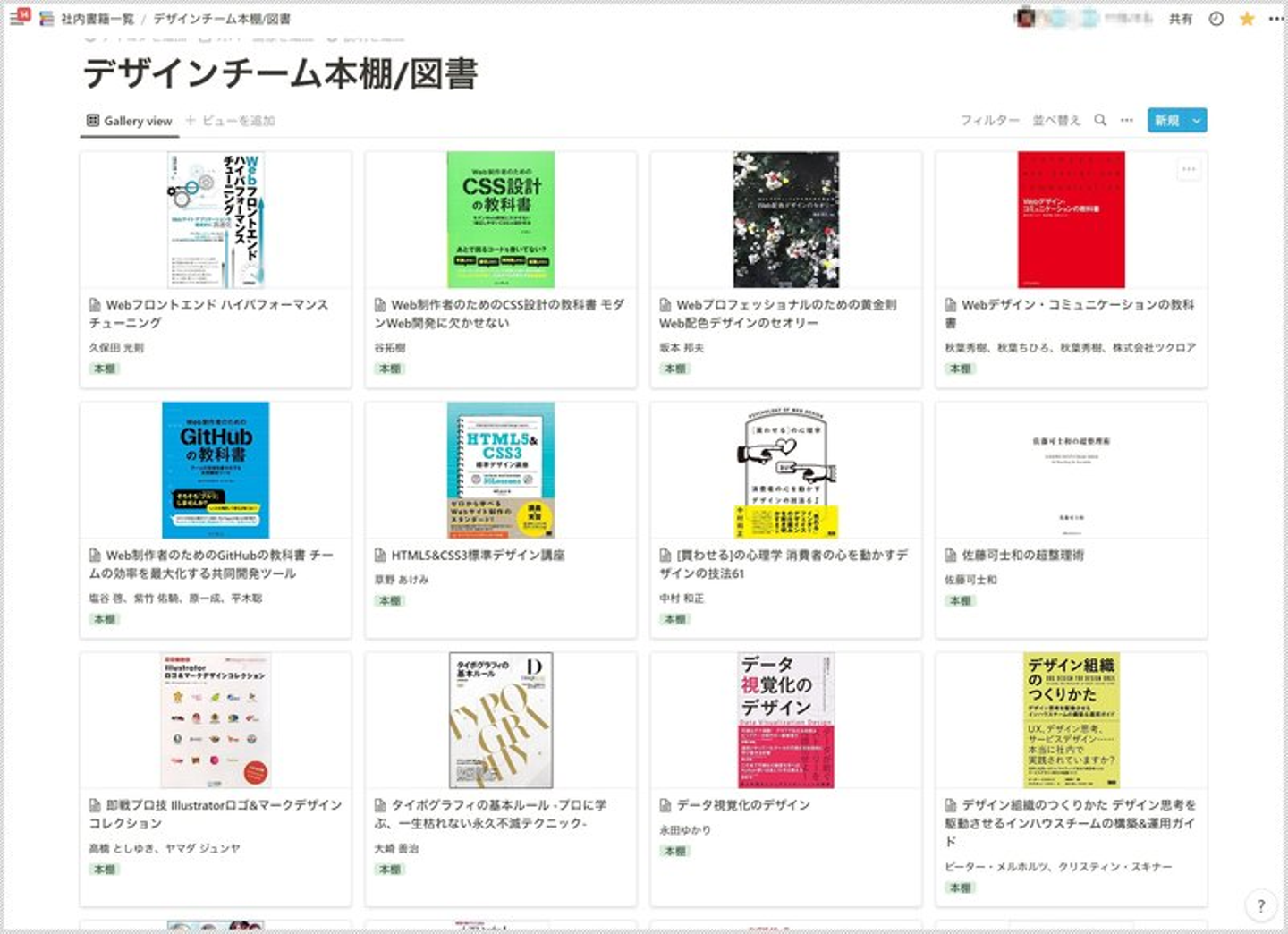Open the sidebar hamburger menu
The width and height of the screenshot is (1288, 934).
click(x=17, y=18)
